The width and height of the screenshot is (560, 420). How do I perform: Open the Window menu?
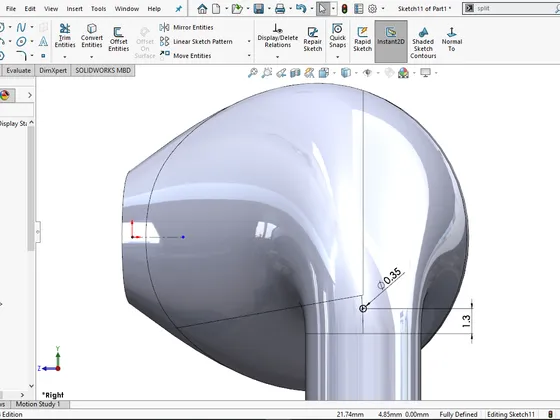pyautogui.click(x=127, y=9)
